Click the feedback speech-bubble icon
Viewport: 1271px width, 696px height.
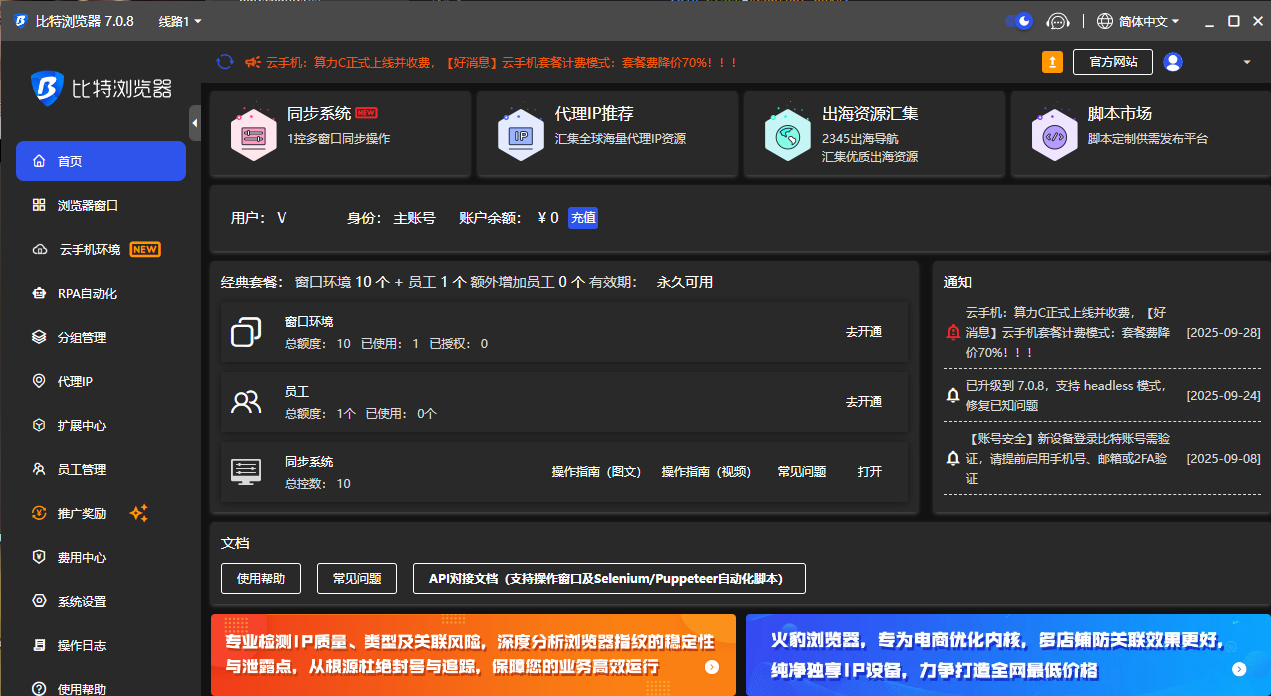coord(1058,21)
